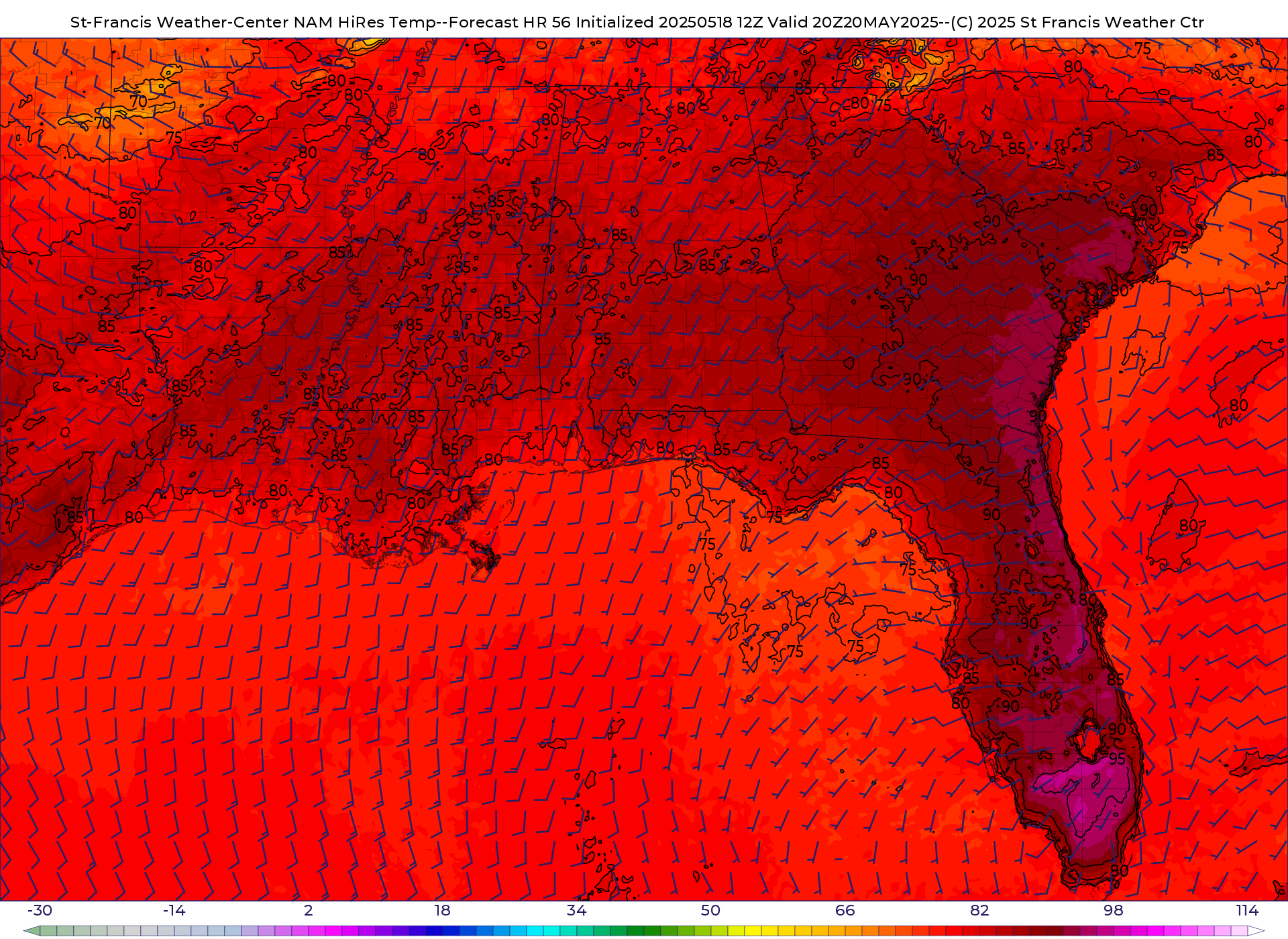Click the 114 label on the temperature scale
This screenshot has width=1288, height=939.
tap(1248, 910)
